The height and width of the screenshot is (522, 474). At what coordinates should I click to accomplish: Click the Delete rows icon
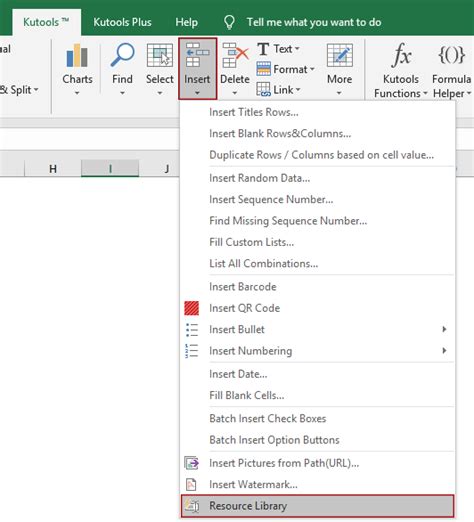(235, 55)
